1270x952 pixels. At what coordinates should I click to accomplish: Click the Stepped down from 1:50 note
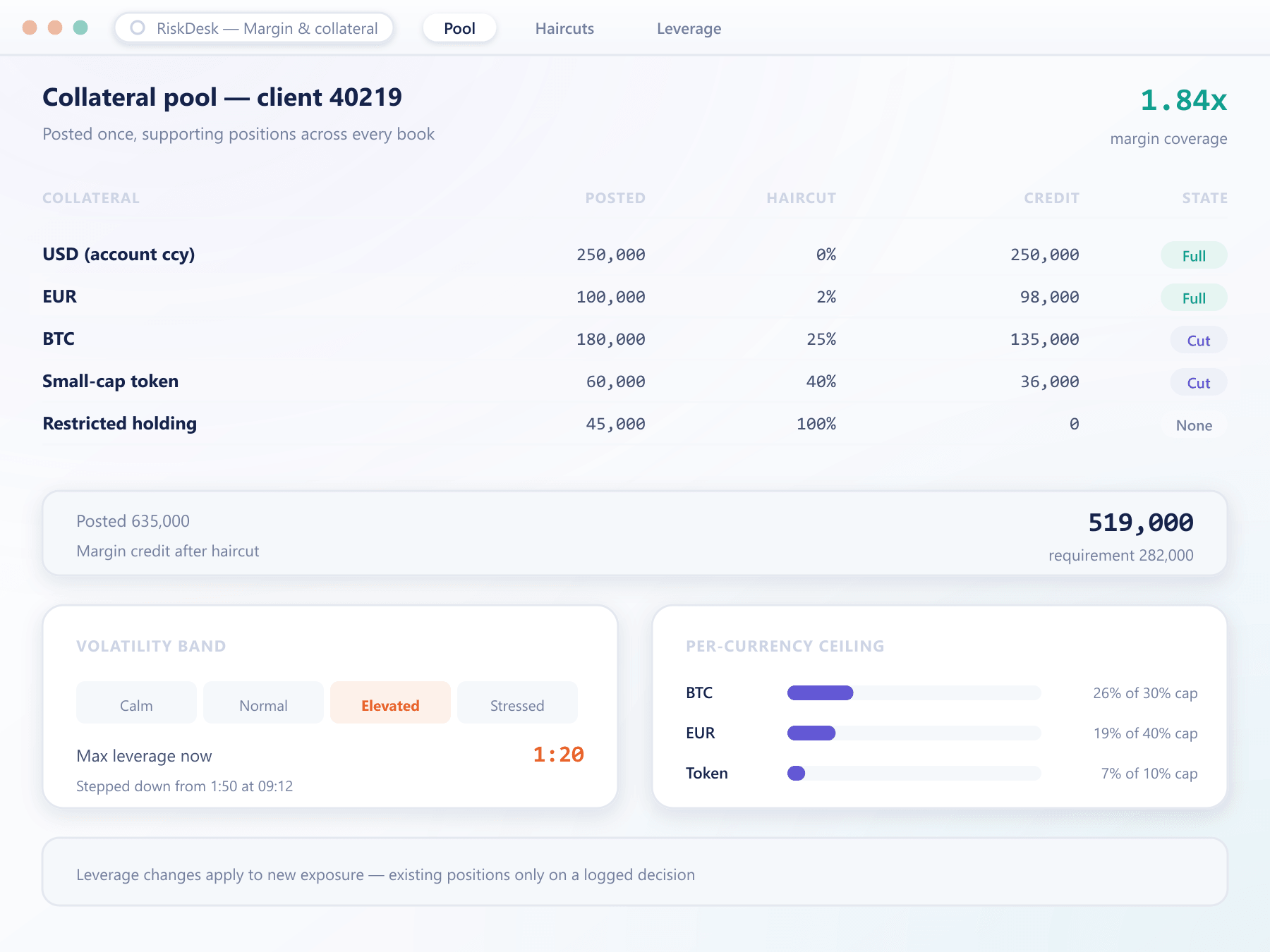(184, 786)
